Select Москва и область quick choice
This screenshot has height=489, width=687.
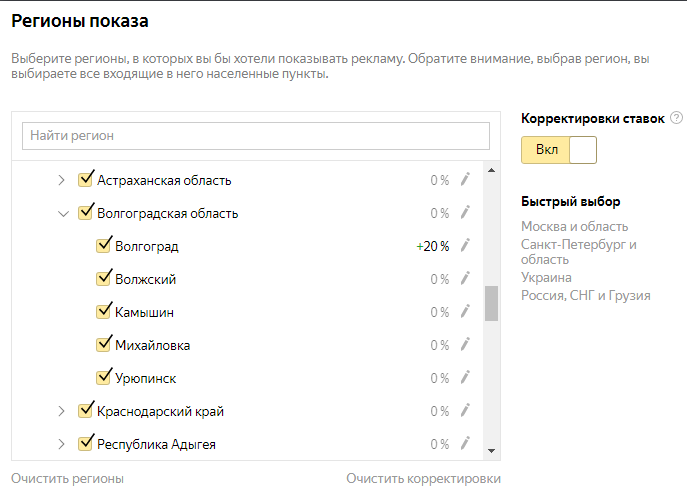pos(574,227)
